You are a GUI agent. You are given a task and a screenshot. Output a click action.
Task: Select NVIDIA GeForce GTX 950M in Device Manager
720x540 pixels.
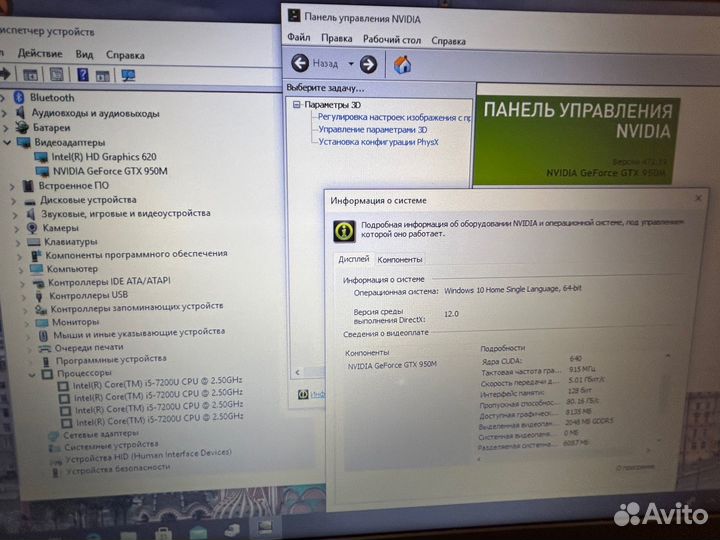[x=110, y=171]
